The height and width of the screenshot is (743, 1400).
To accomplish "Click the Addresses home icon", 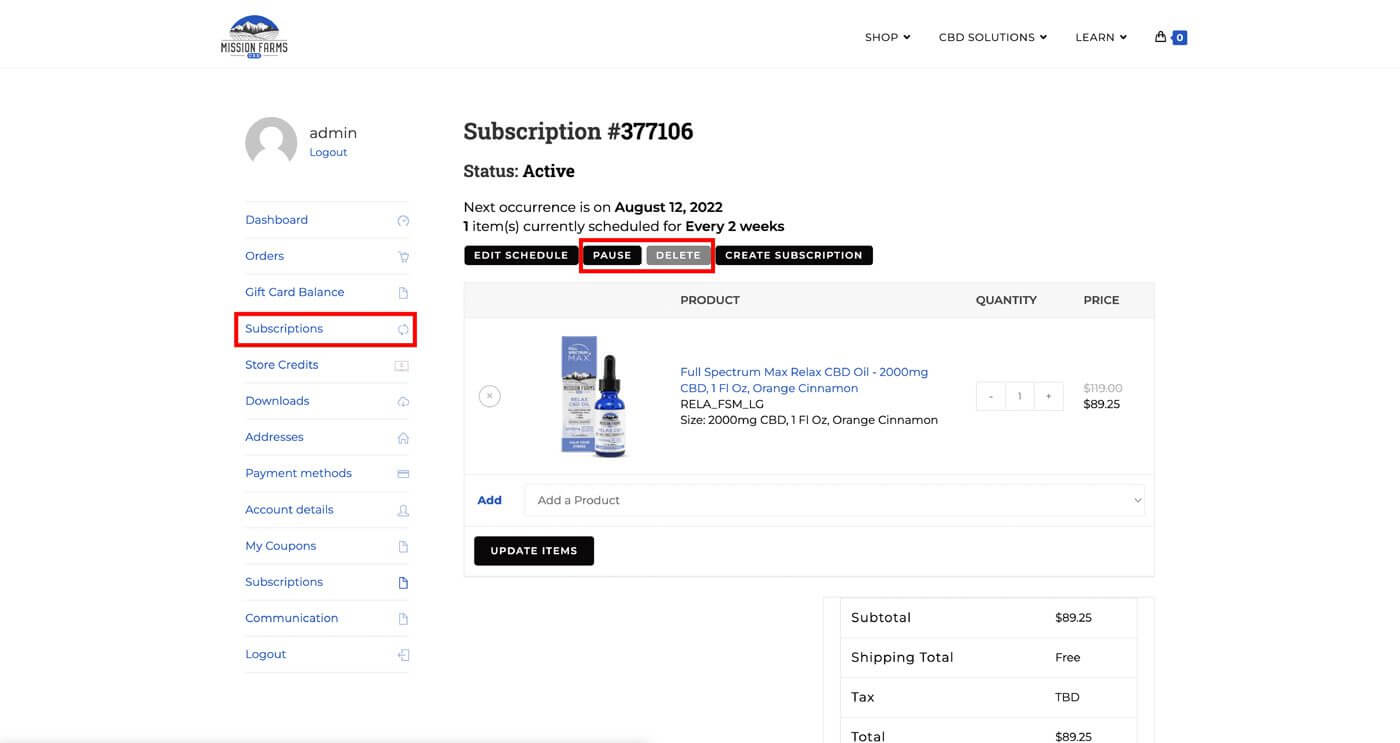I will pyautogui.click(x=403, y=438).
